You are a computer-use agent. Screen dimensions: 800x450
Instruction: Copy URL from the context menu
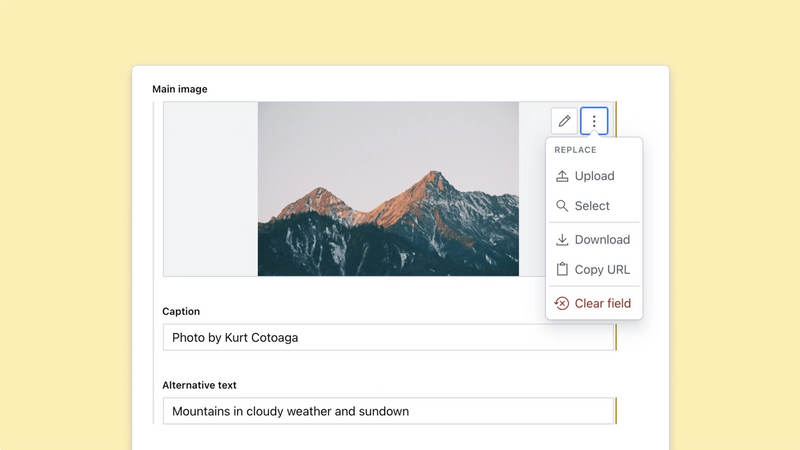point(594,269)
